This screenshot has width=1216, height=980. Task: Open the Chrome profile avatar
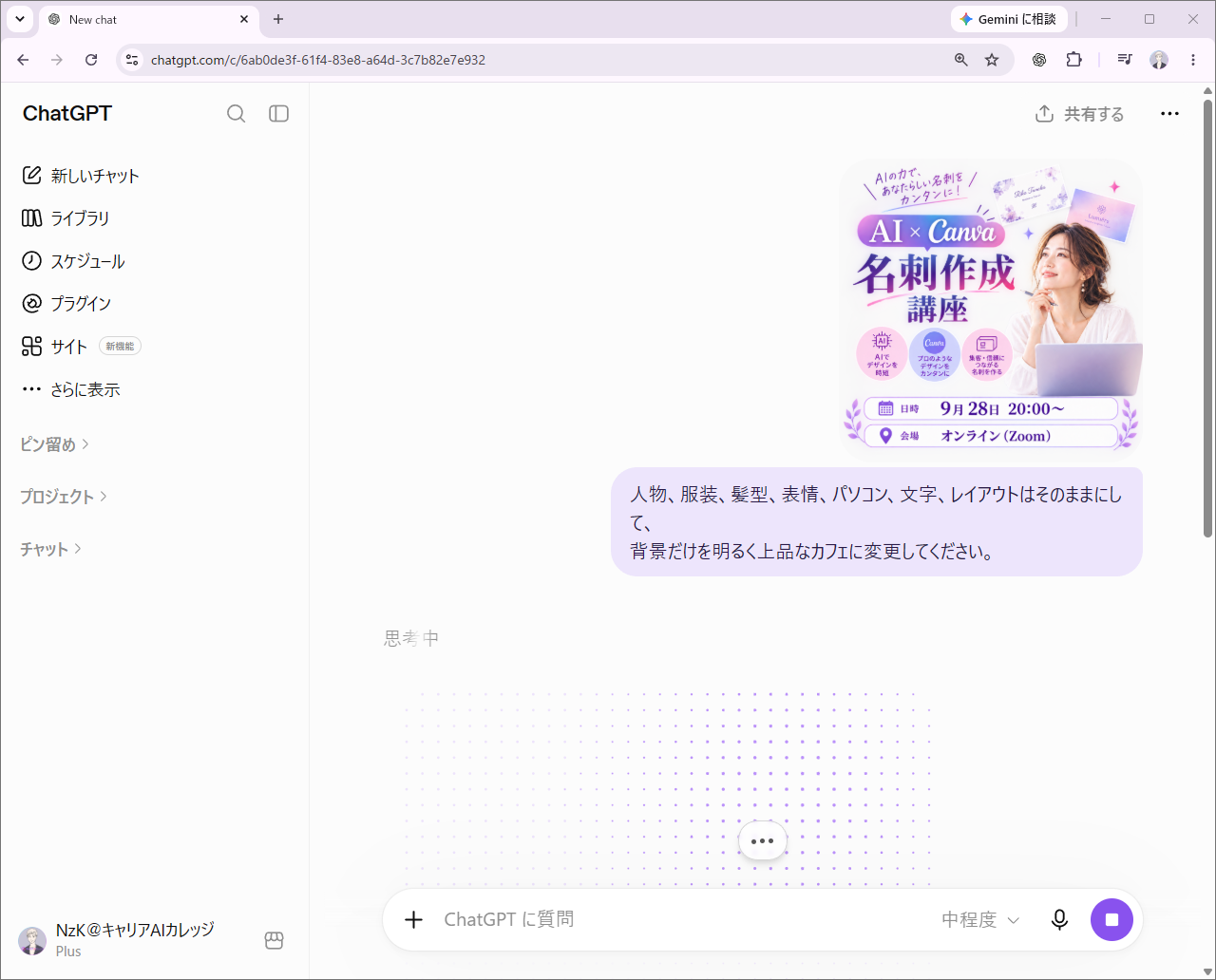click(x=1159, y=60)
